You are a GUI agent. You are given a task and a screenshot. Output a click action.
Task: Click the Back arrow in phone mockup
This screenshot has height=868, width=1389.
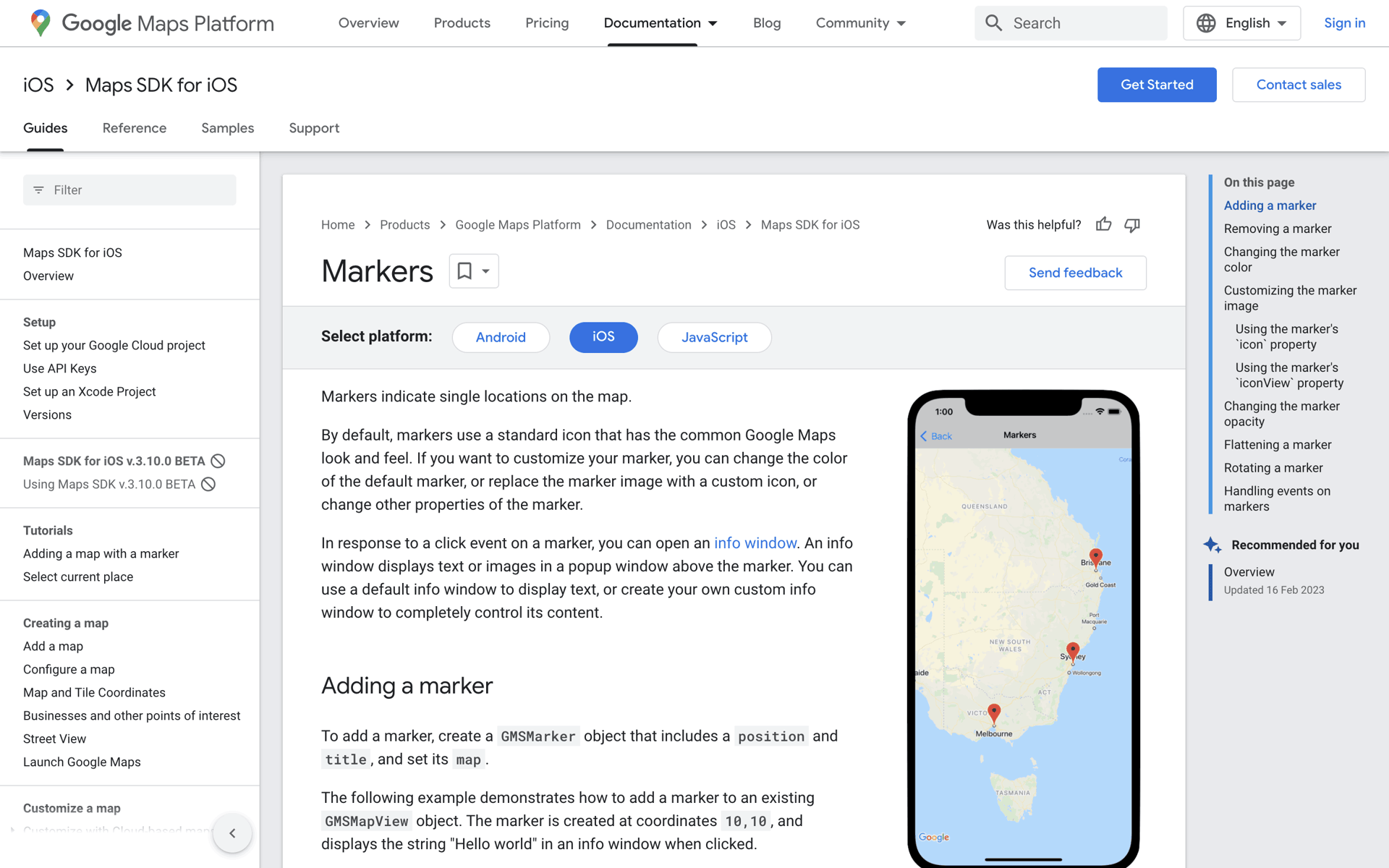pos(924,435)
